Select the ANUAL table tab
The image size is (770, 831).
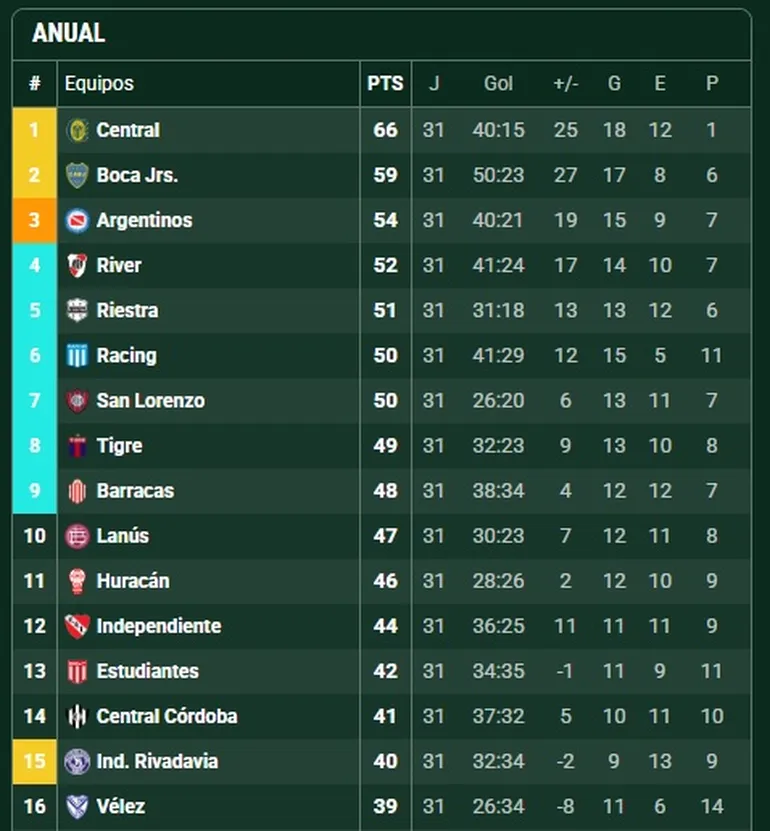point(68,33)
